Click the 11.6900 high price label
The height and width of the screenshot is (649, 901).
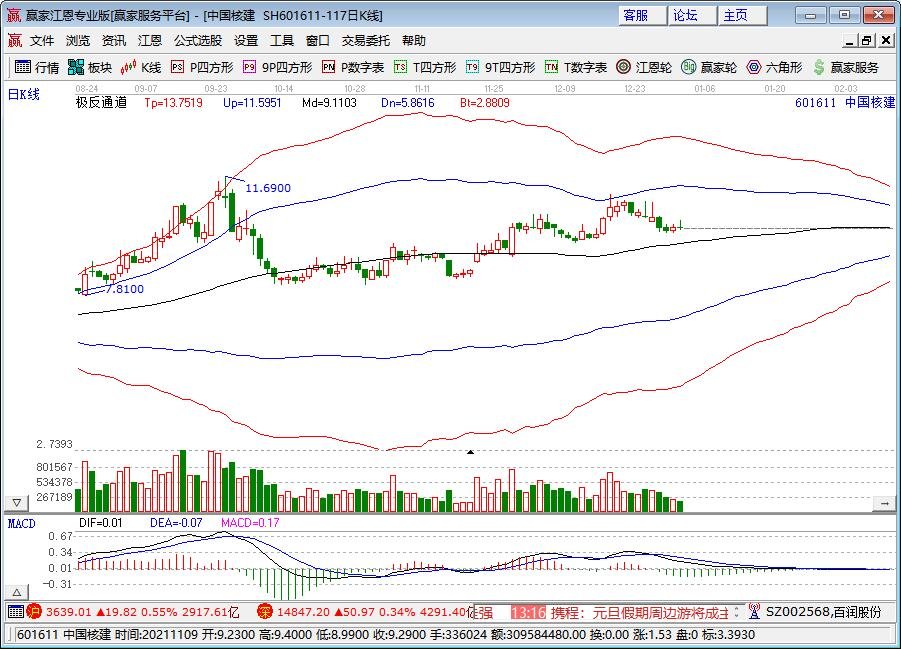pyautogui.click(x=268, y=188)
